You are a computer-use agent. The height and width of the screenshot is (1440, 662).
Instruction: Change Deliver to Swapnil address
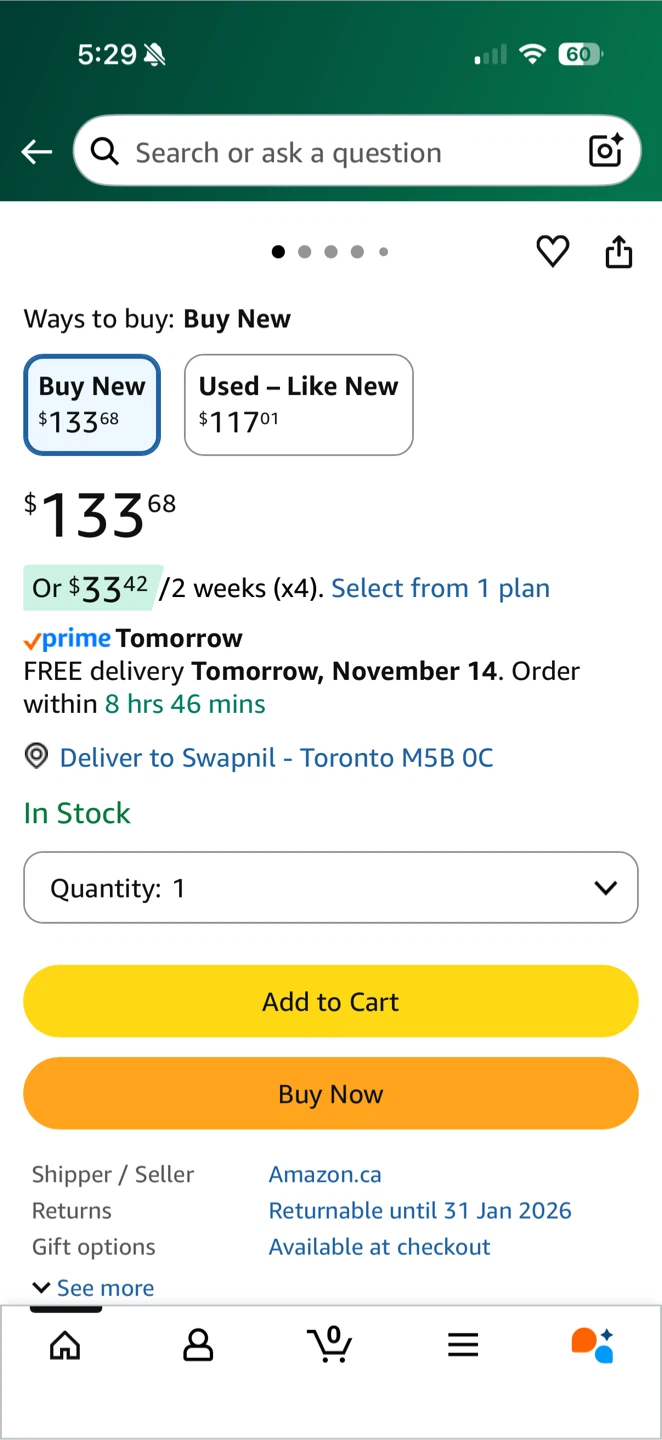(276, 758)
